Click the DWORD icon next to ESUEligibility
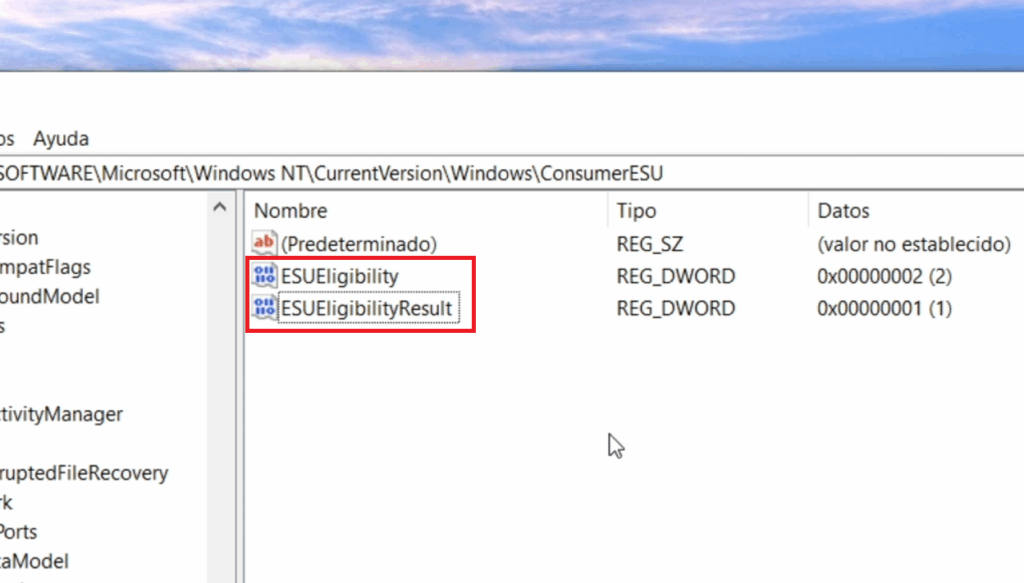The height and width of the screenshot is (583, 1024). [264, 276]
